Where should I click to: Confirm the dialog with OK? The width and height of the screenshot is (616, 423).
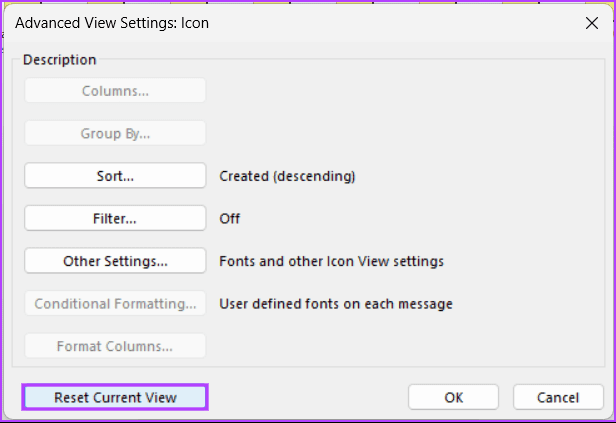453,397
